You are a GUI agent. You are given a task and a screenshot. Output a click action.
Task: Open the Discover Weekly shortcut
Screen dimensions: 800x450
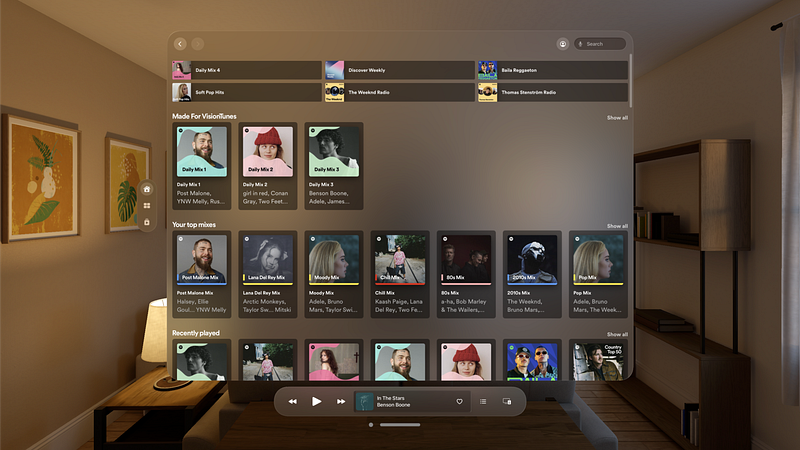pos(399,70)
